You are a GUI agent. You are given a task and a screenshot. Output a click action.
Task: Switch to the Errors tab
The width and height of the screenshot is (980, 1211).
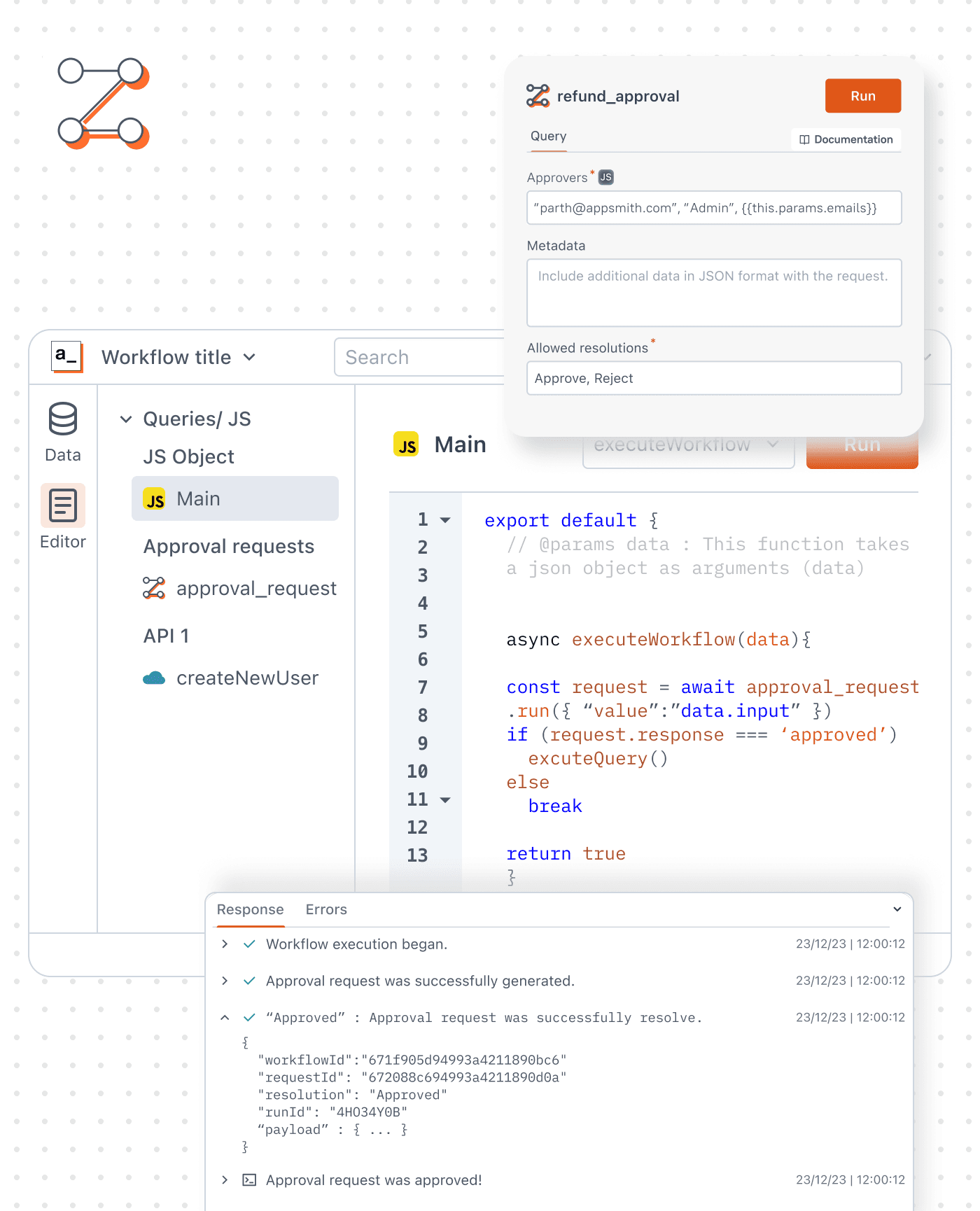(326, 909)
